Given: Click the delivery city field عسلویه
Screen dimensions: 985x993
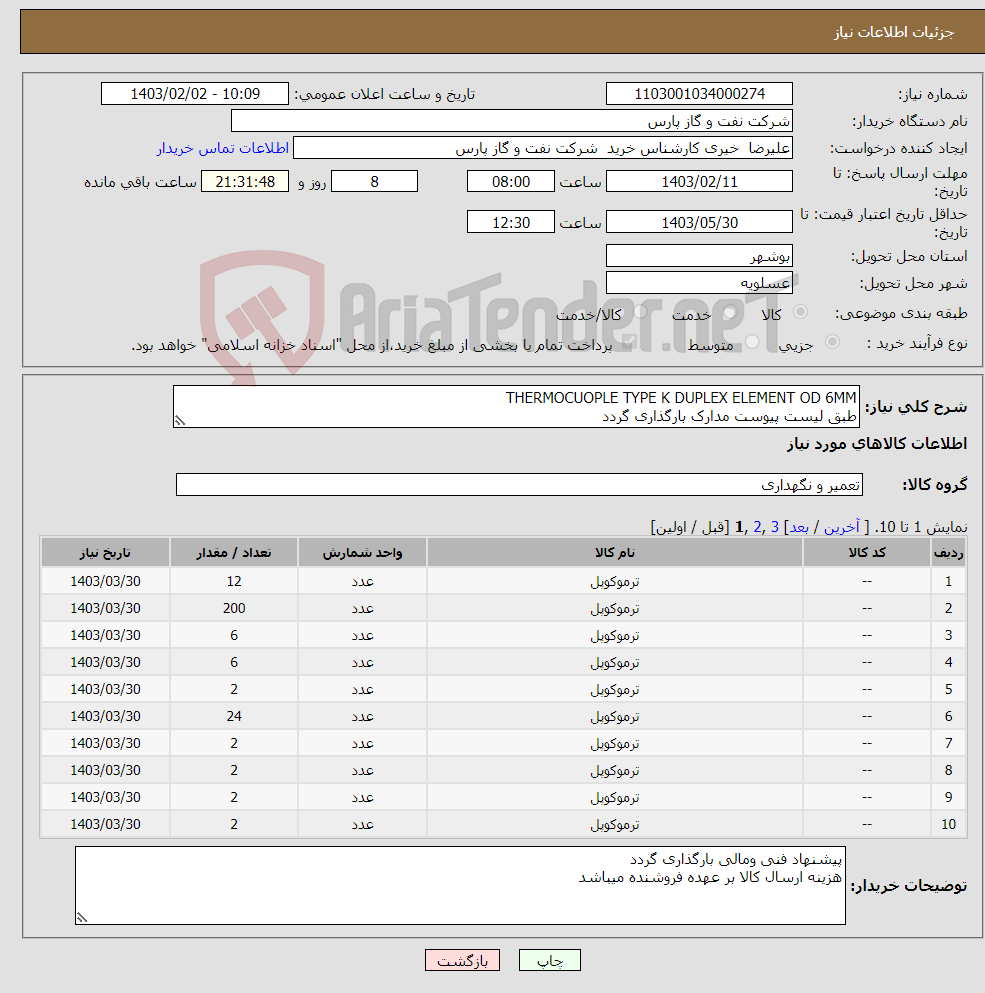Looking at the screenshot, I should click(x=699, y=283).
